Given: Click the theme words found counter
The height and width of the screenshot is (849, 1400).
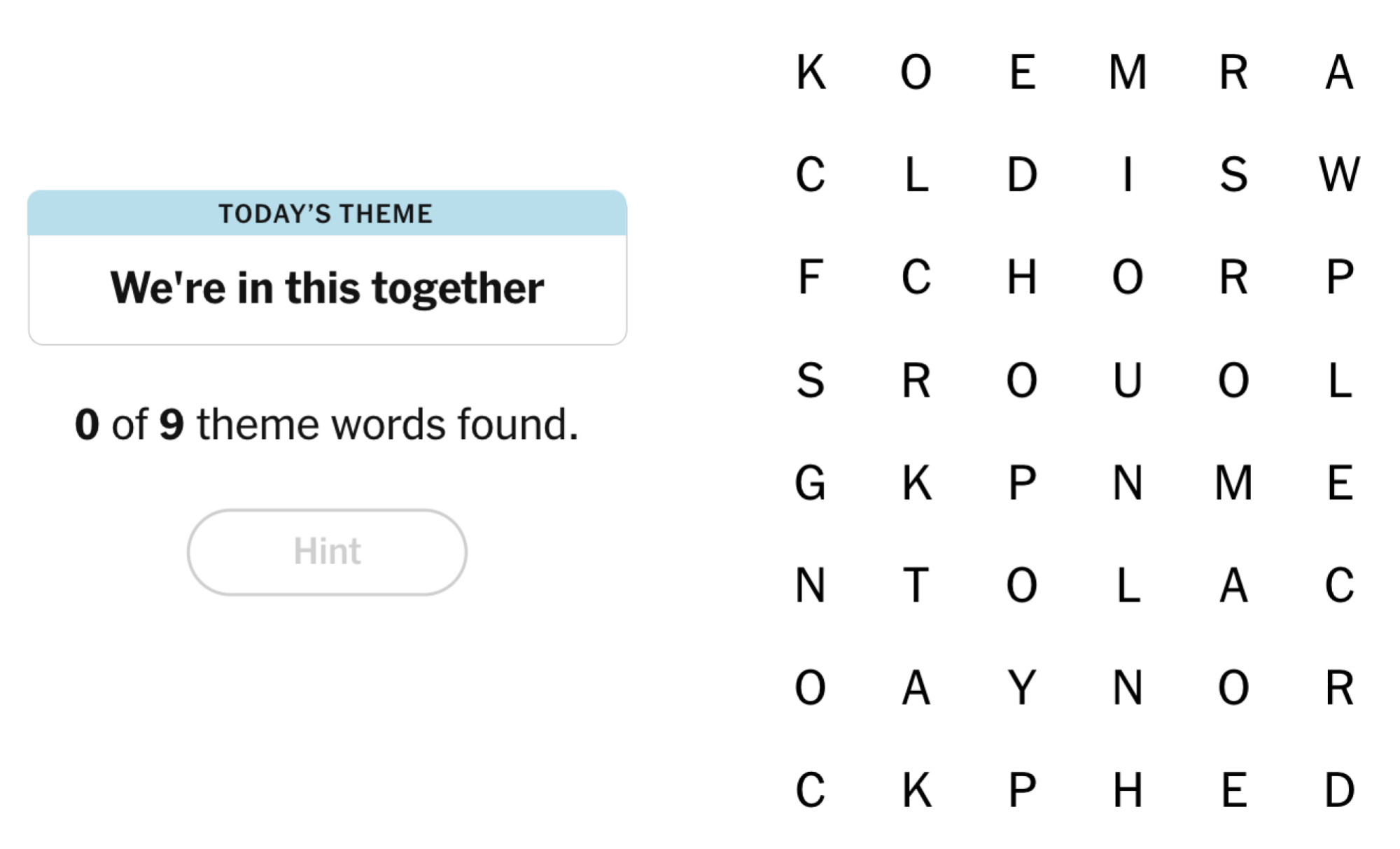Looking at the screenshot, I should click(x=327, y=424).
